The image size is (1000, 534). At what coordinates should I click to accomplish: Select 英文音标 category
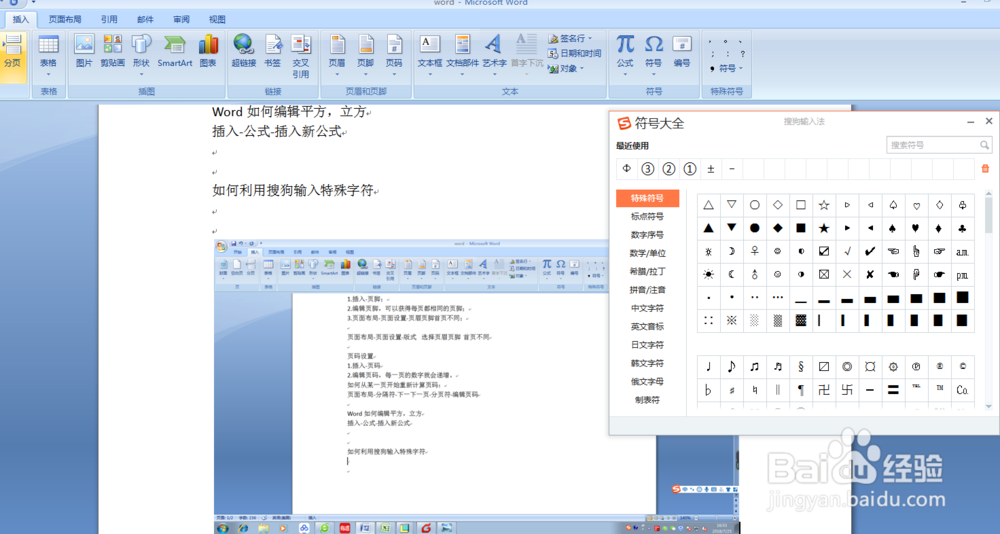[647, 327]
